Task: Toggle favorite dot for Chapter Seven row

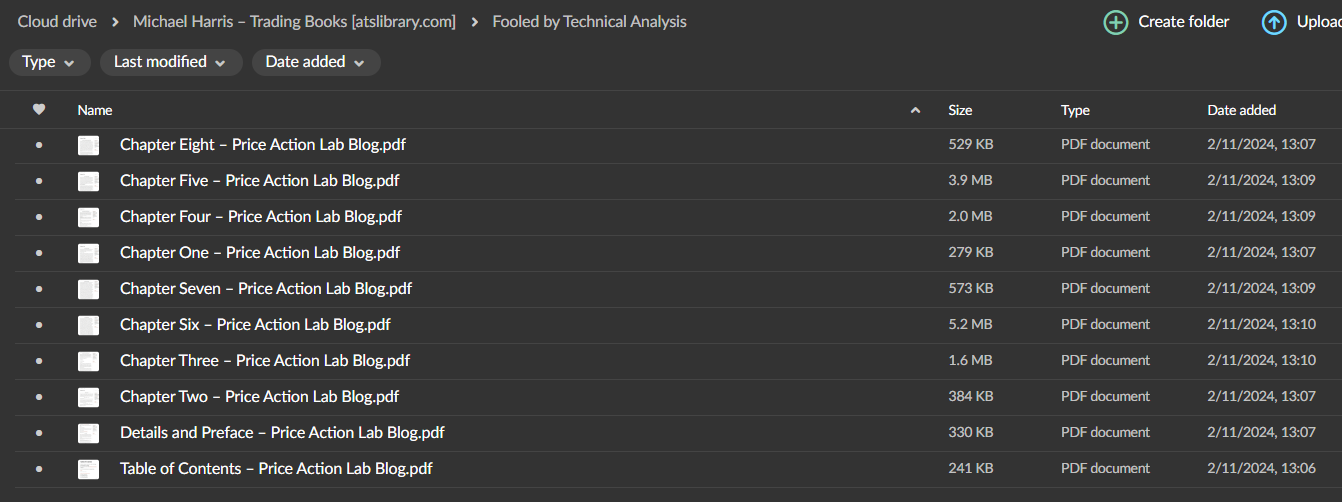Action: [39, 289]
